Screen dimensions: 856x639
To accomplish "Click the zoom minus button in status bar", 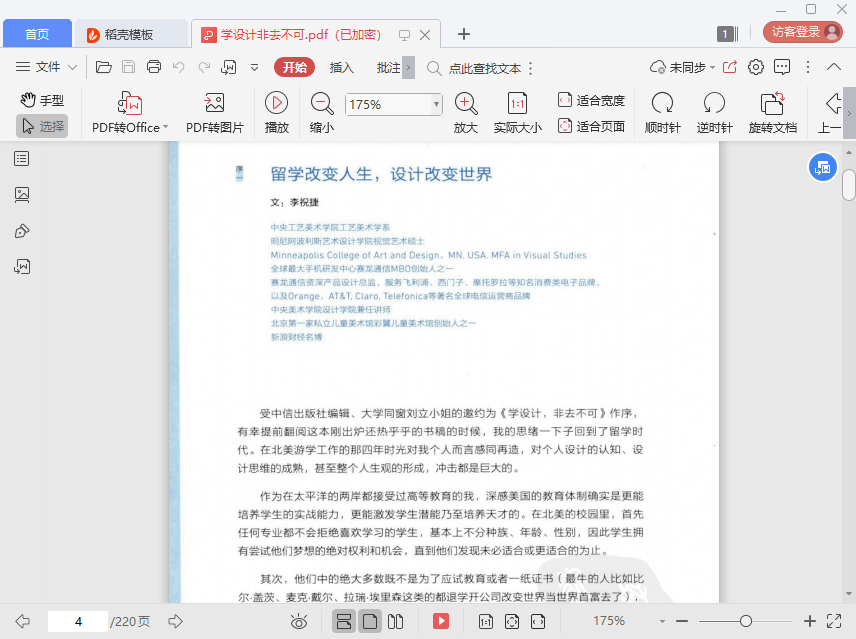I will coord(682,621).
